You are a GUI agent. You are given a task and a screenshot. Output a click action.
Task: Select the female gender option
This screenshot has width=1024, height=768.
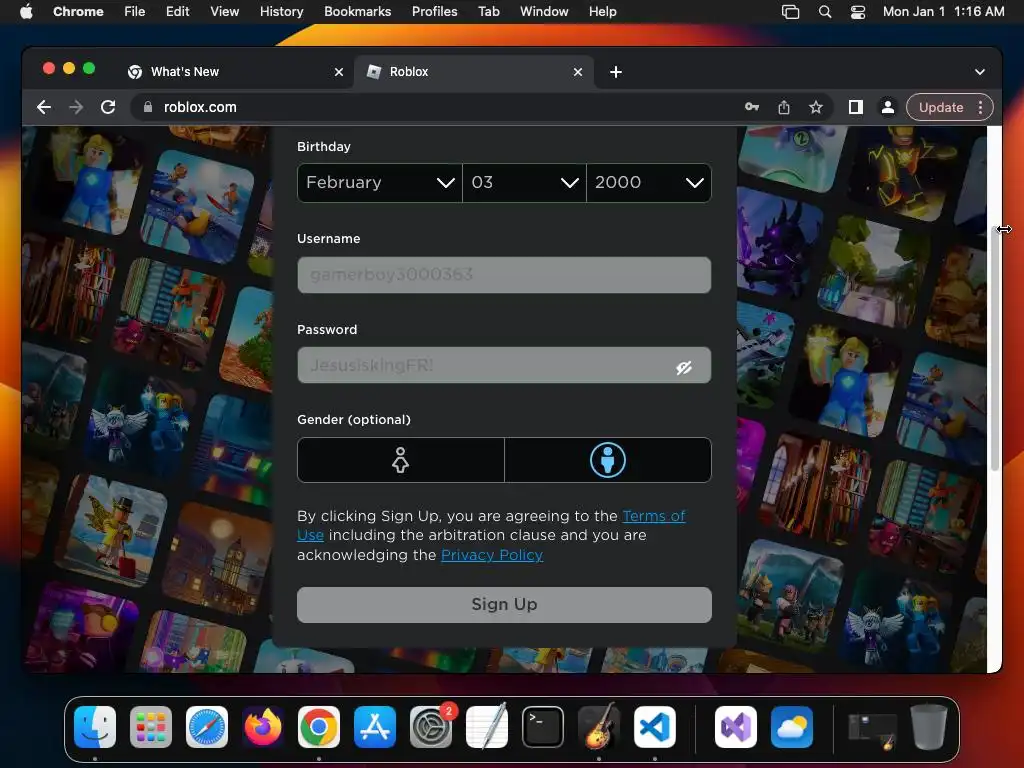pyautogui.click(x=400, y=460)
